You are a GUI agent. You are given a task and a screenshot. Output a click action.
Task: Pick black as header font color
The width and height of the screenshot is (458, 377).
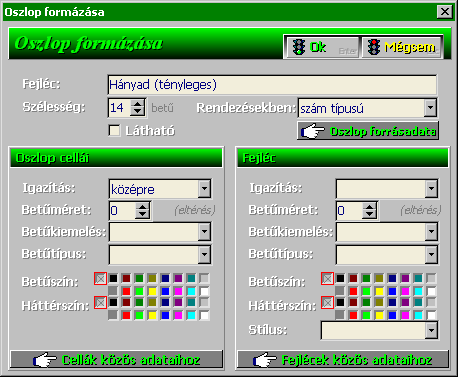tap(340, 278)
